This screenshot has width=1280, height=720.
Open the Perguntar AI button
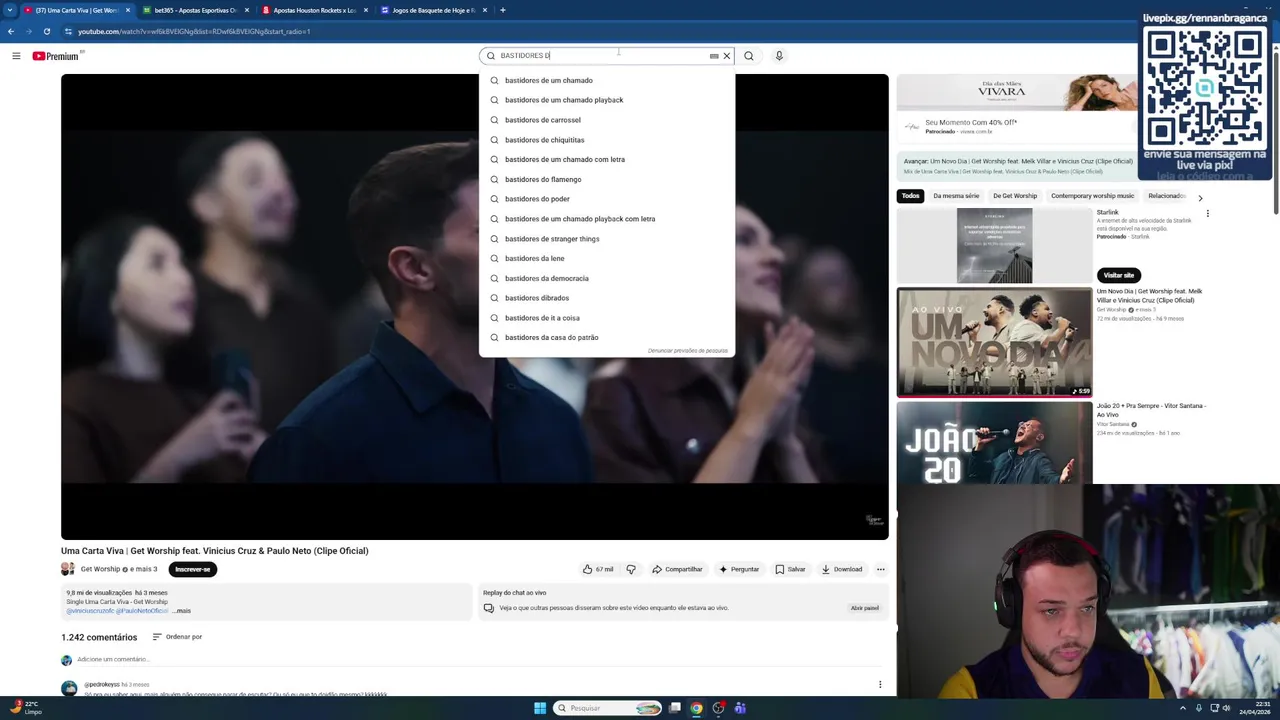(739, 569)
